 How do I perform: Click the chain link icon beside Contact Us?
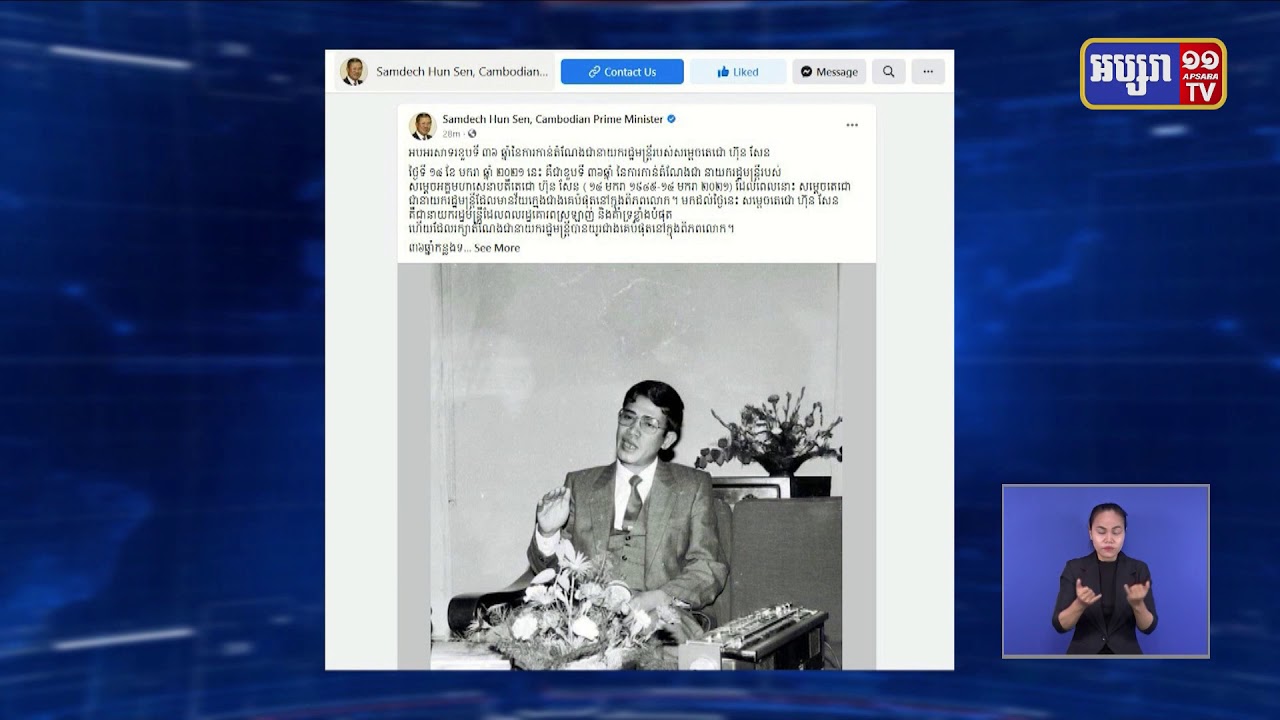click(594, 72)
